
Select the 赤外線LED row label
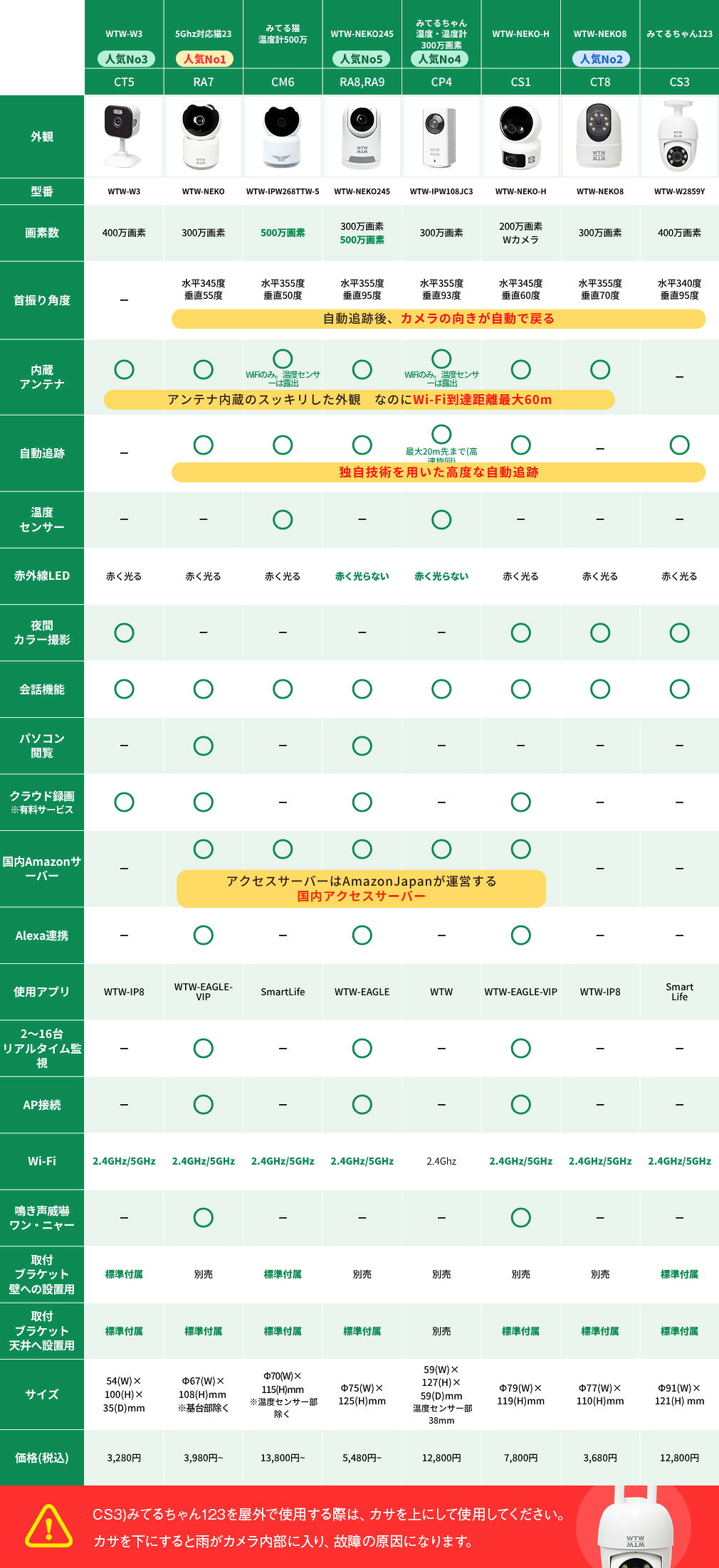[x=42, y=576]
